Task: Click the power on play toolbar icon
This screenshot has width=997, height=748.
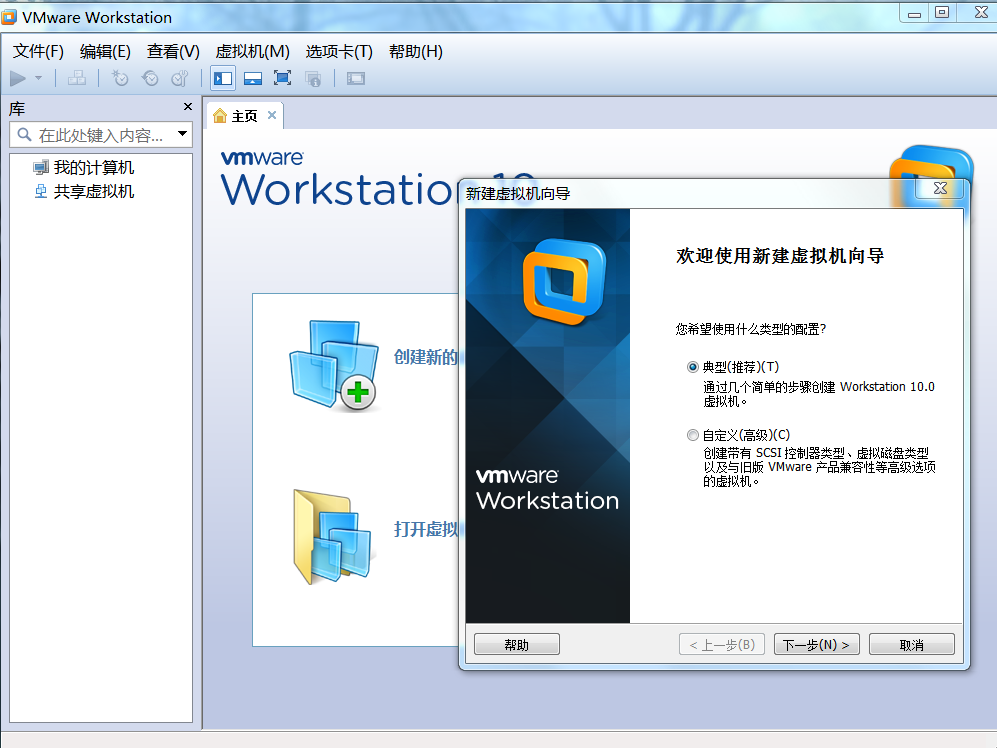Action: 18,78
